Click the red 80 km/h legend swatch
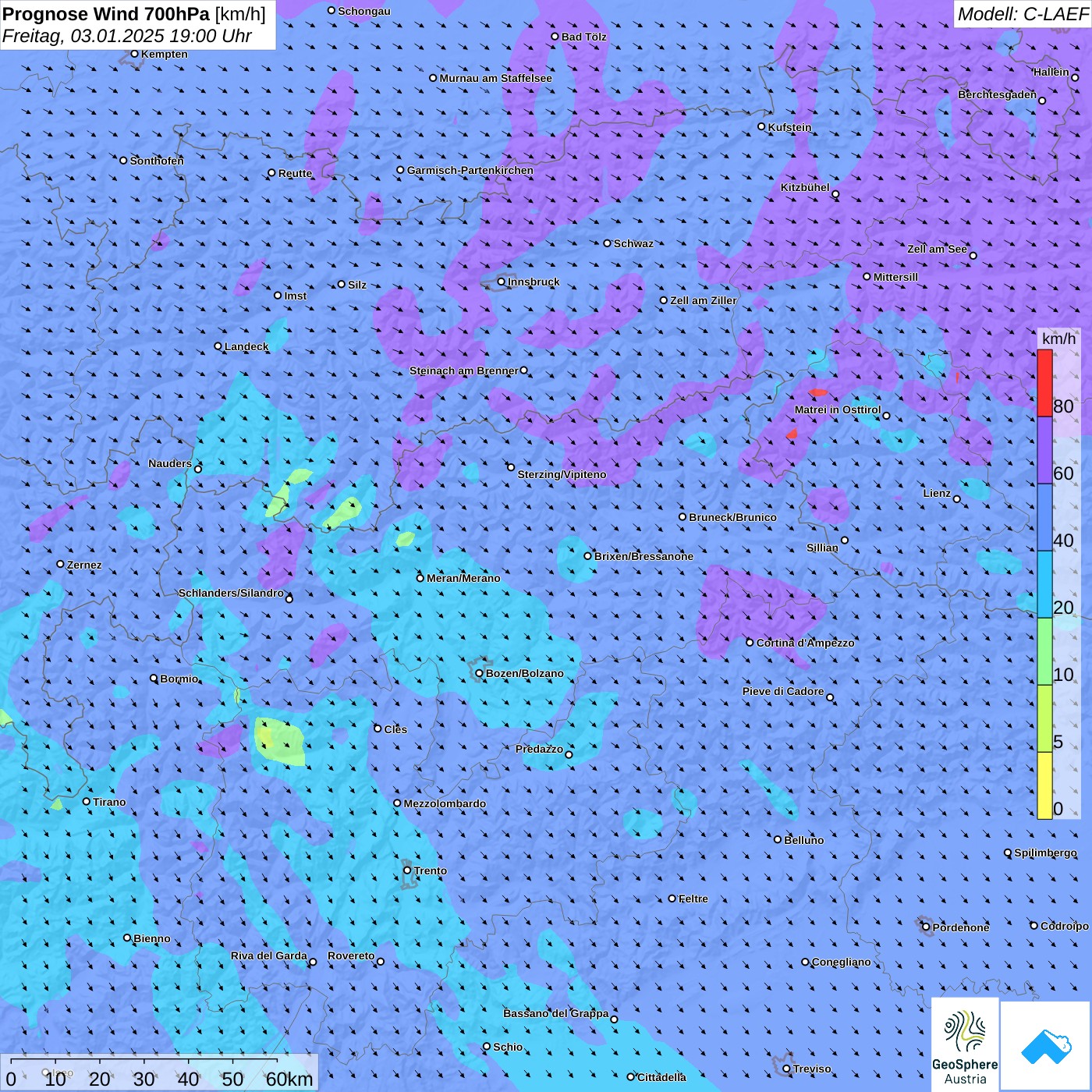The image size is (1092, 1092). [1044, 383]
